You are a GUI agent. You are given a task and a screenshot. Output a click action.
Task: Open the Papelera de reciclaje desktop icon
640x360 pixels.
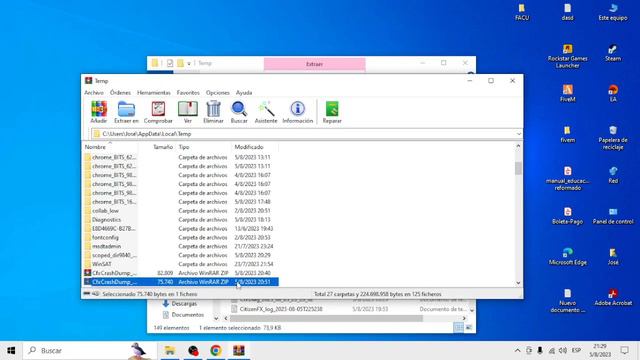(x=613, y=138)
